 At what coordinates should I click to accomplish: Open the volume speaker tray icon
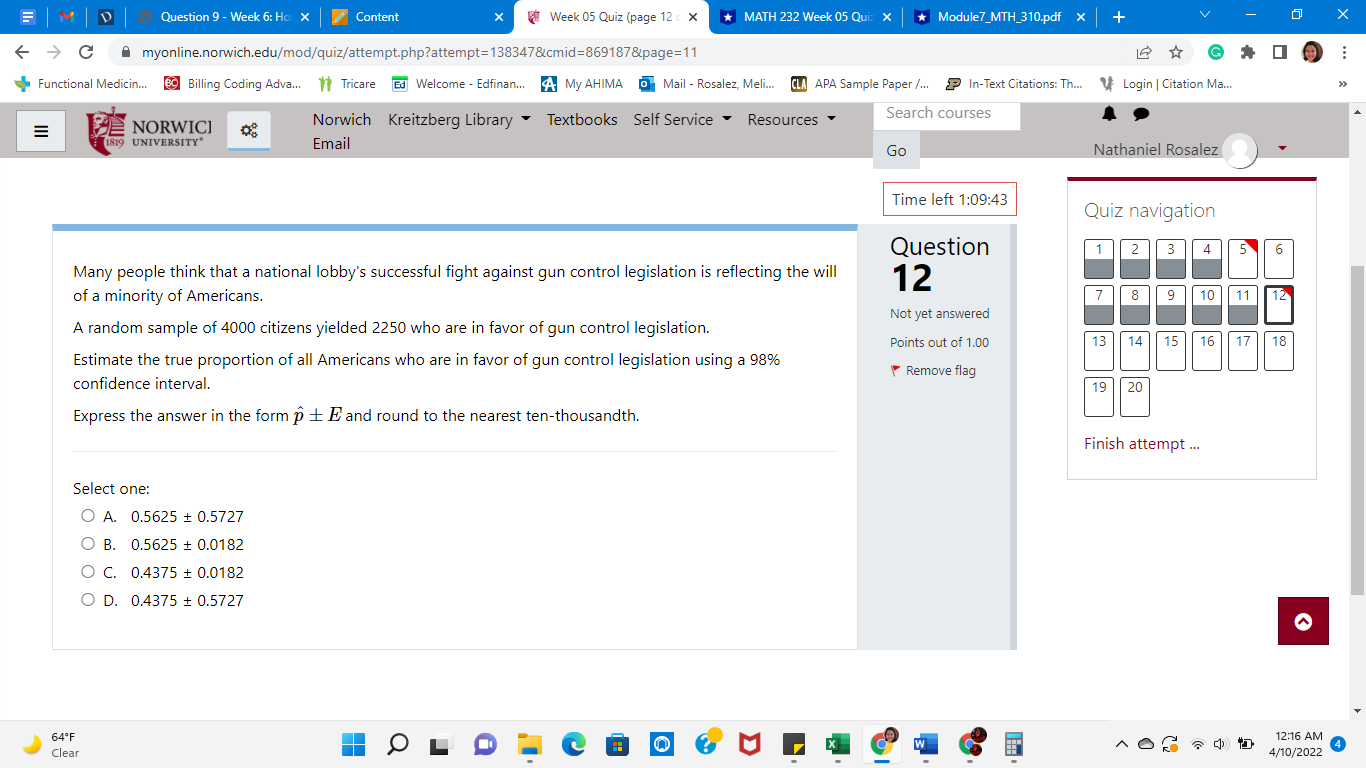click(x=1219, y=744)
